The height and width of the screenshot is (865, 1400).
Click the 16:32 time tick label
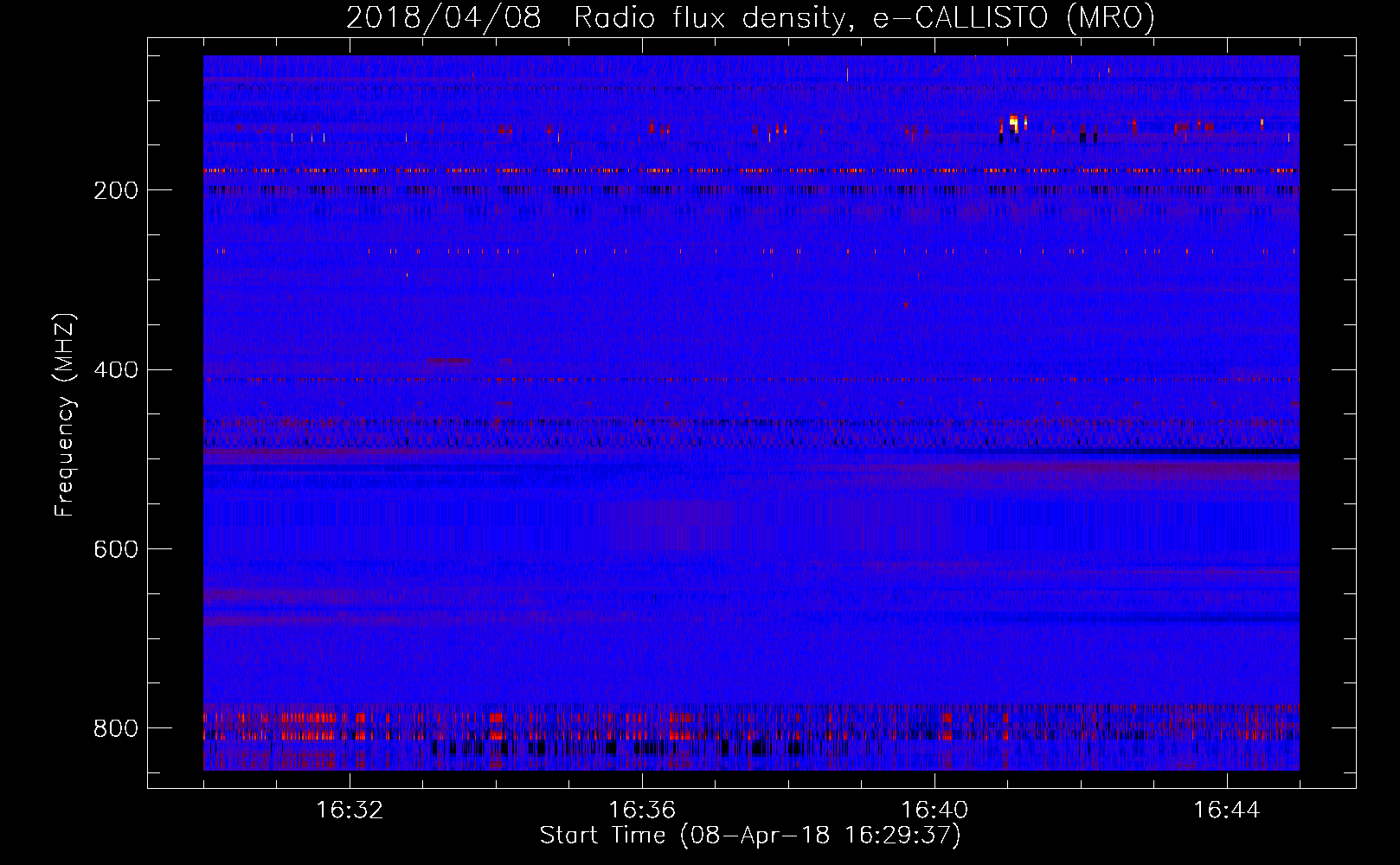click(x=350, y=811)
